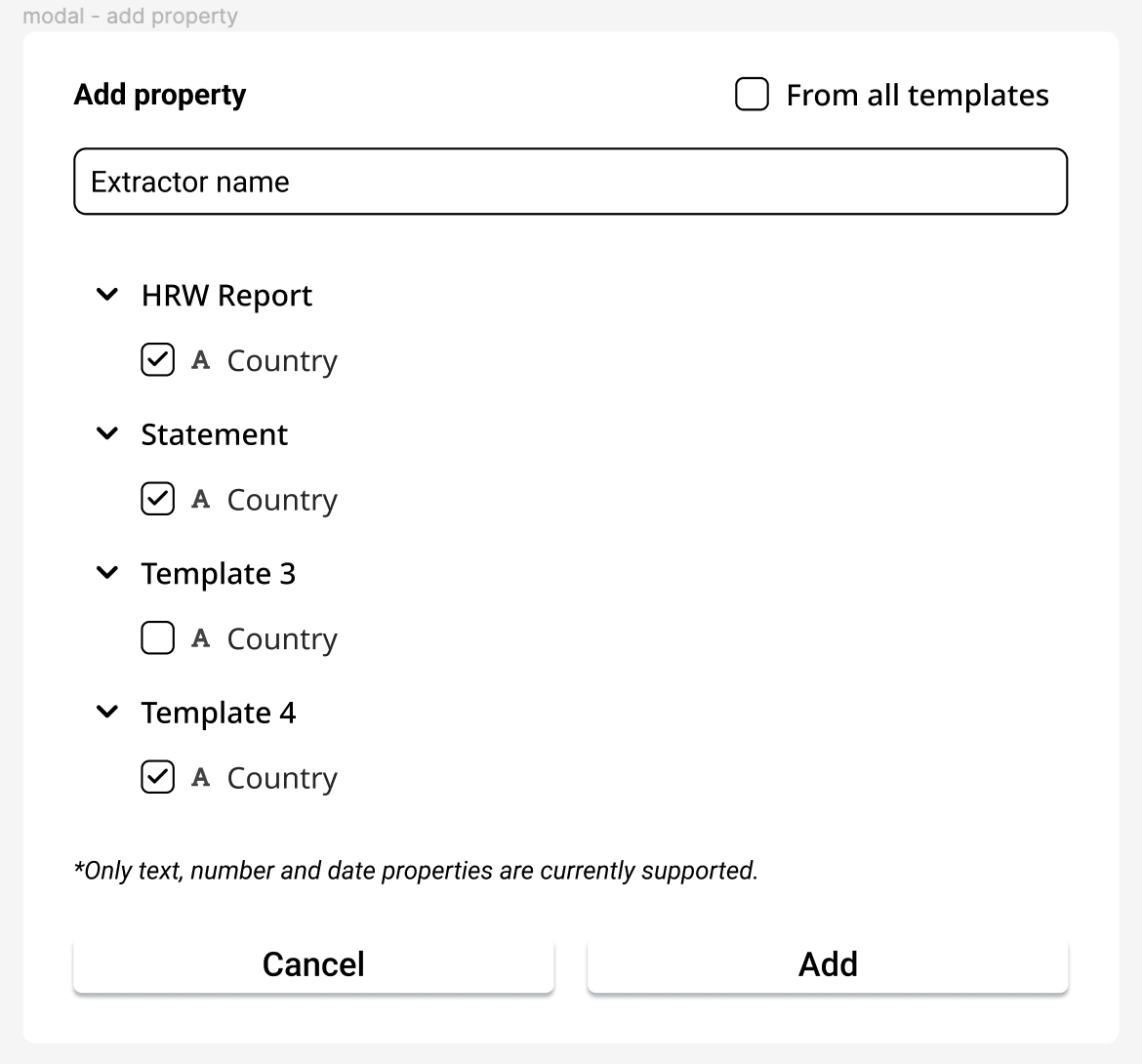The height and width of the screenshot is (1064, 1142).
Task: Deselect the Country checkbox under Statement
Action: (157, 499)
